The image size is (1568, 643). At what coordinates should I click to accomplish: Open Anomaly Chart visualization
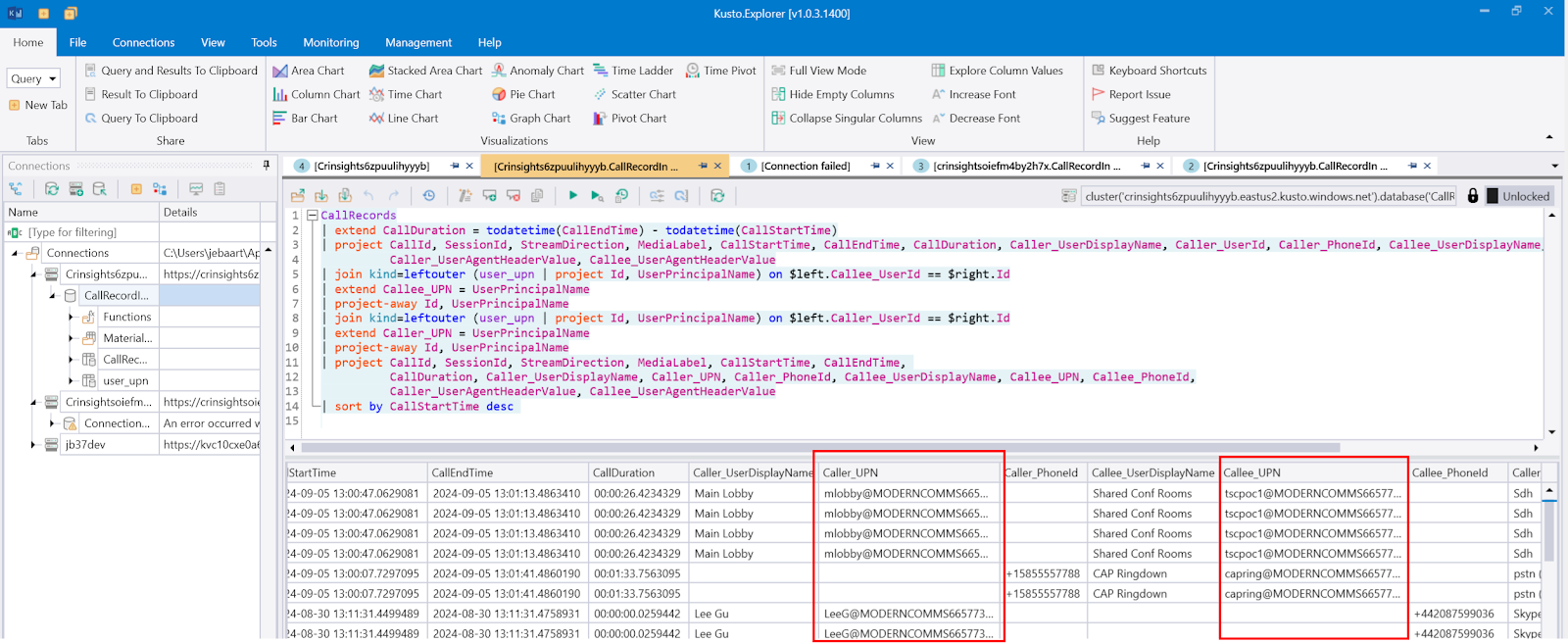538,71
